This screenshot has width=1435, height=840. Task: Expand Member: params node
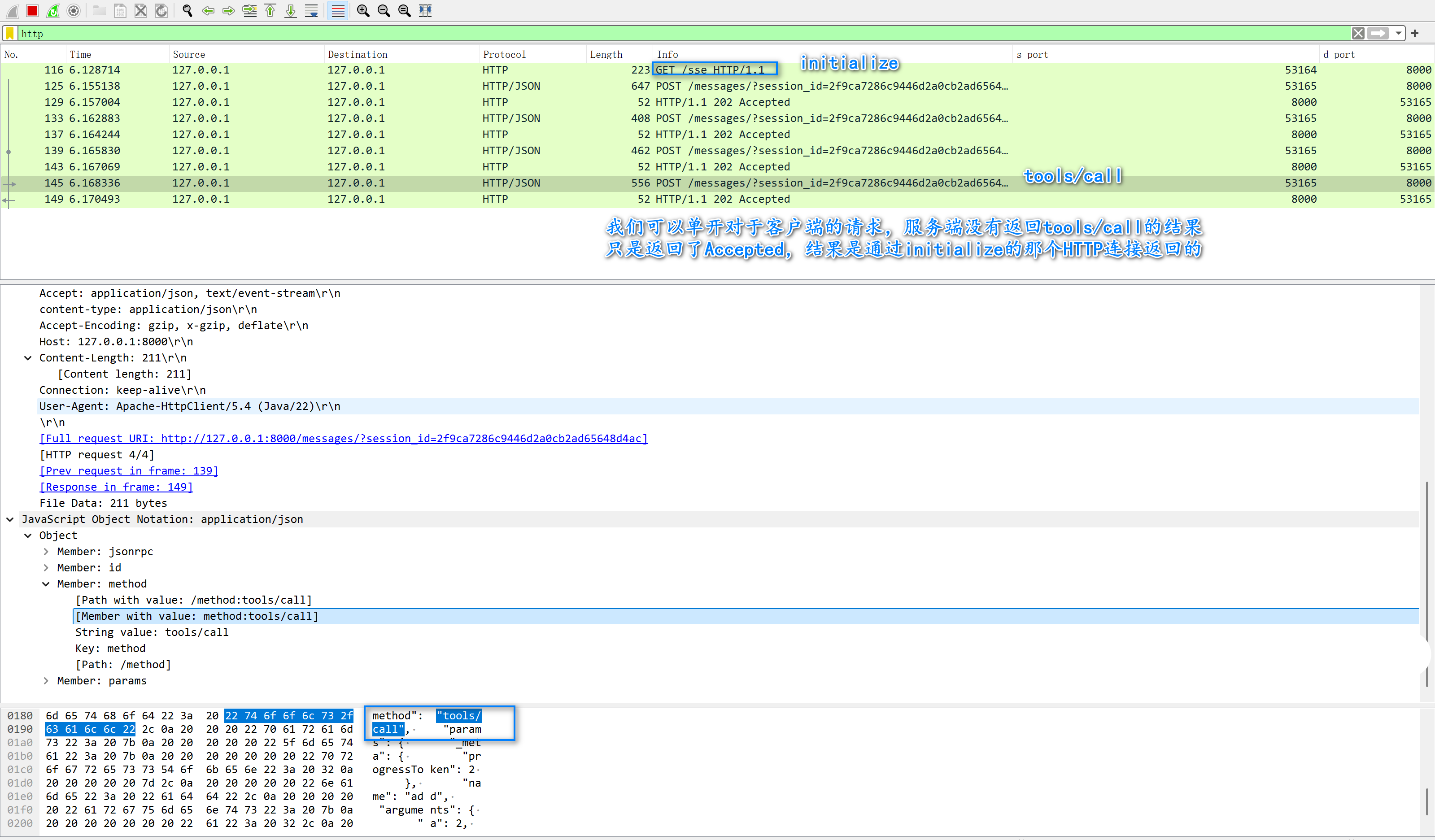click(46, 681)
